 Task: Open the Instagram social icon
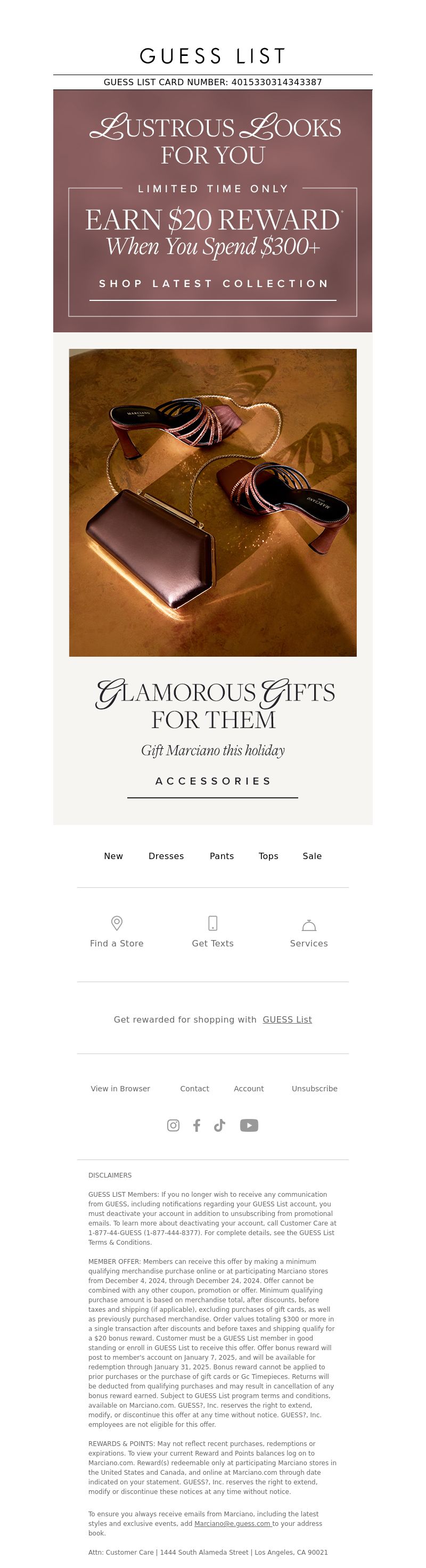click(174, 1125)
